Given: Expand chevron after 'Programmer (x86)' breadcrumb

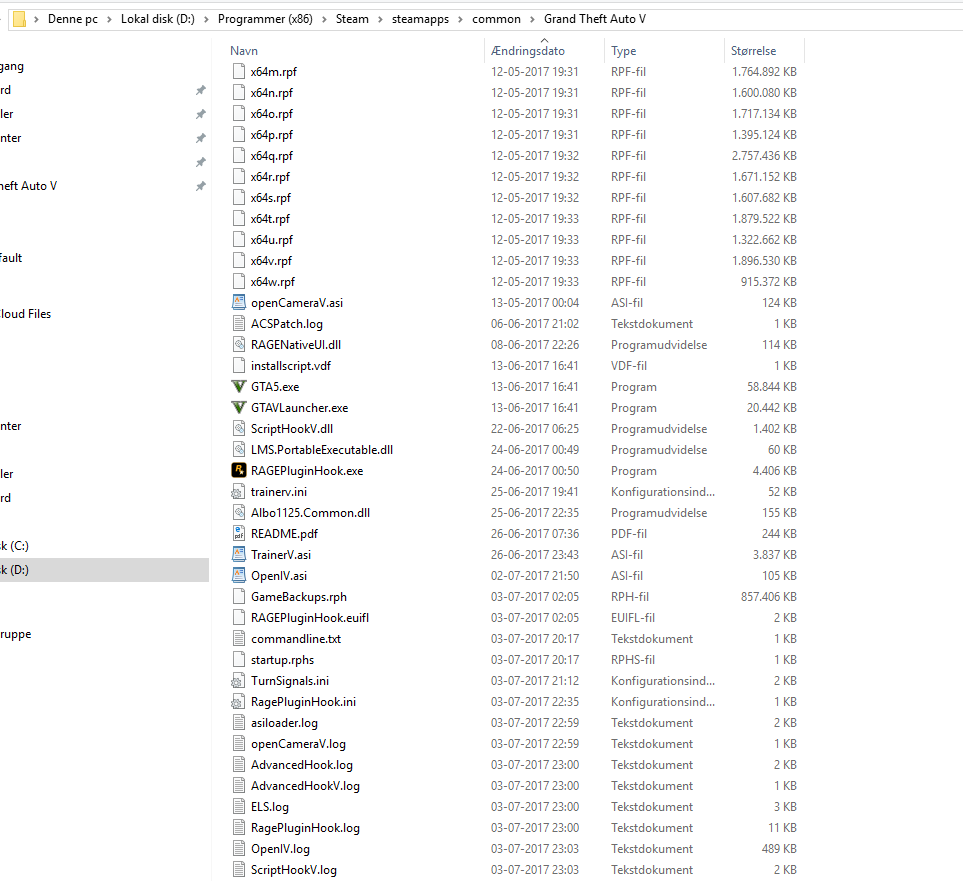Looking at the screenshot, I should 324,19.
